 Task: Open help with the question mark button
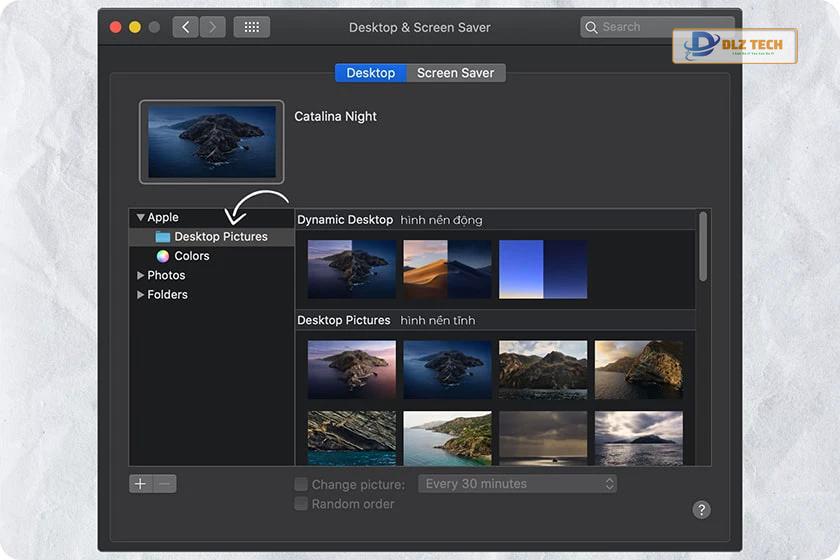(701, 510)
